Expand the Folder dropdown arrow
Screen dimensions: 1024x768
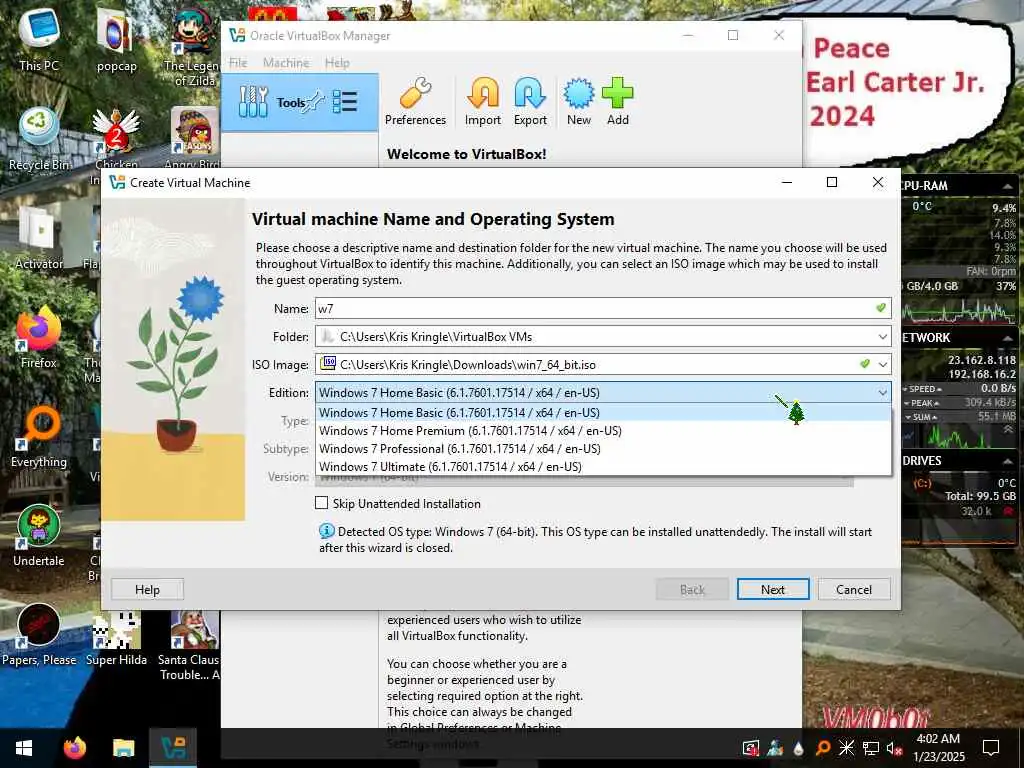[x=882, y=337]
